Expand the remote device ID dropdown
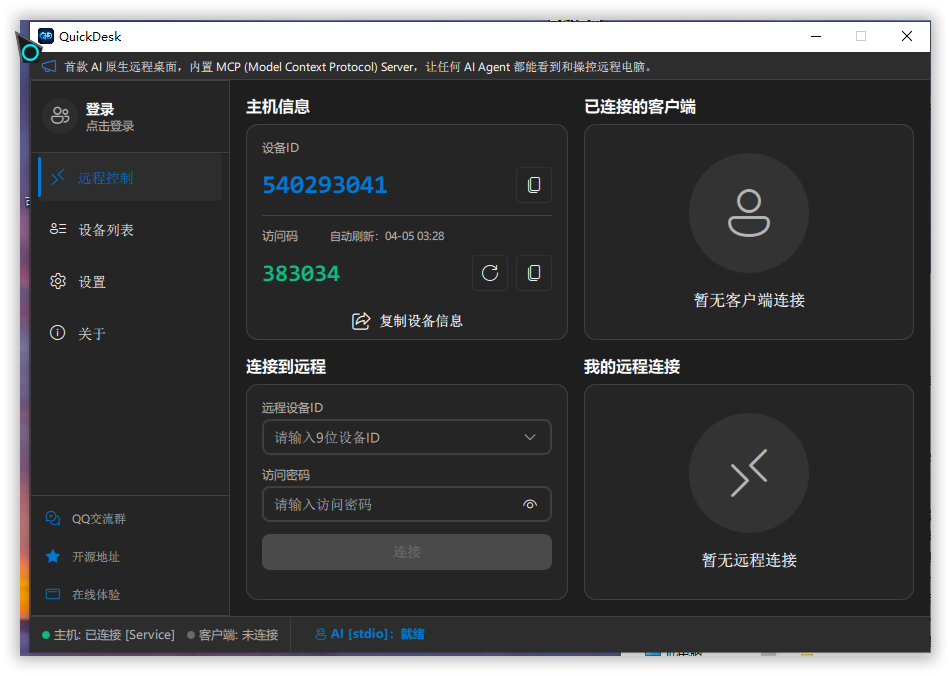This screenshot has height=676, width=951. point(530,437)
